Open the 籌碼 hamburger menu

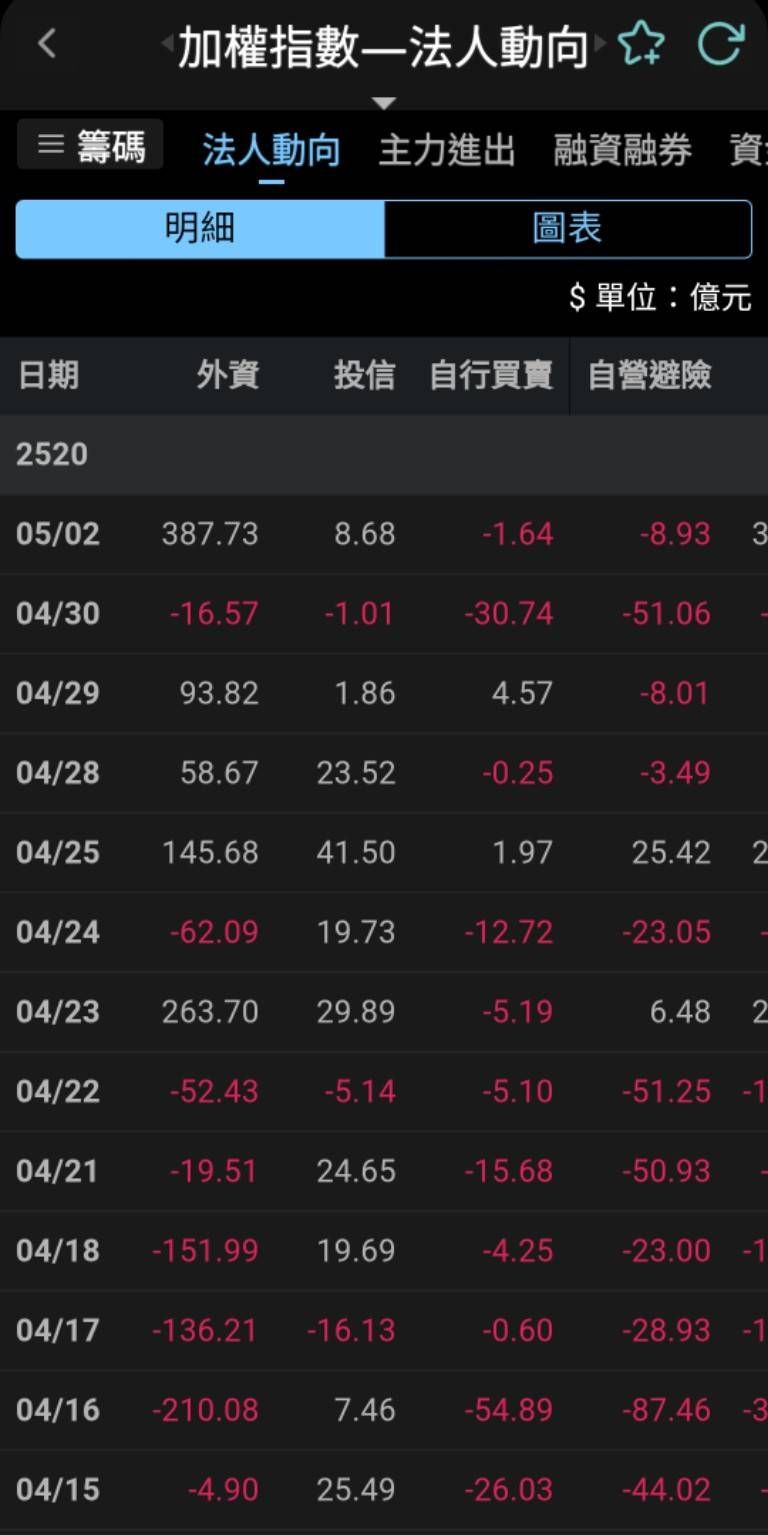[90, 146]
